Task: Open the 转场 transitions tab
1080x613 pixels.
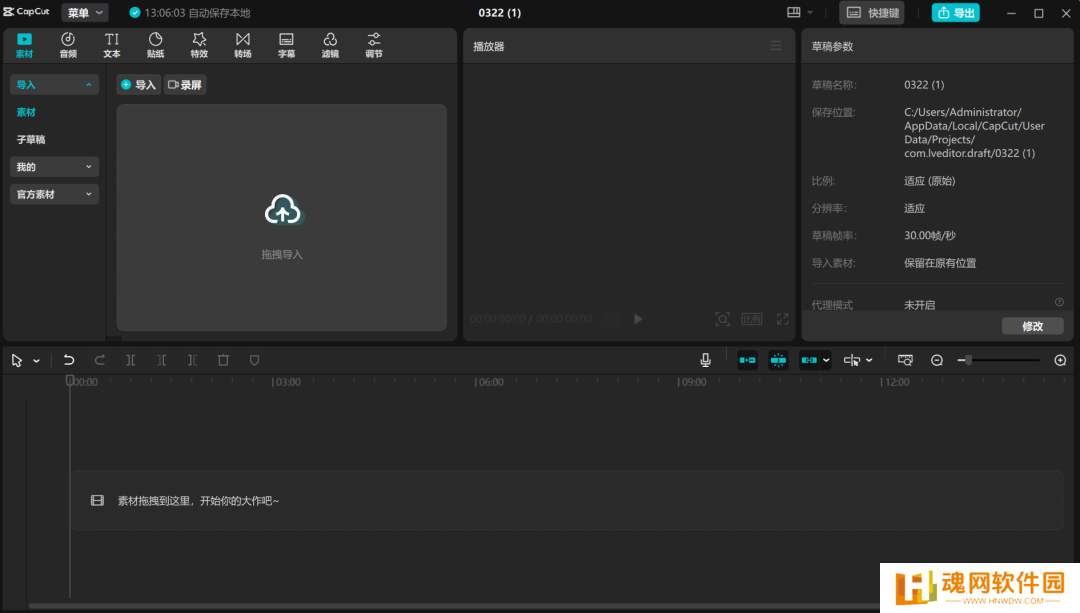Action: click(x=242, y=45)
